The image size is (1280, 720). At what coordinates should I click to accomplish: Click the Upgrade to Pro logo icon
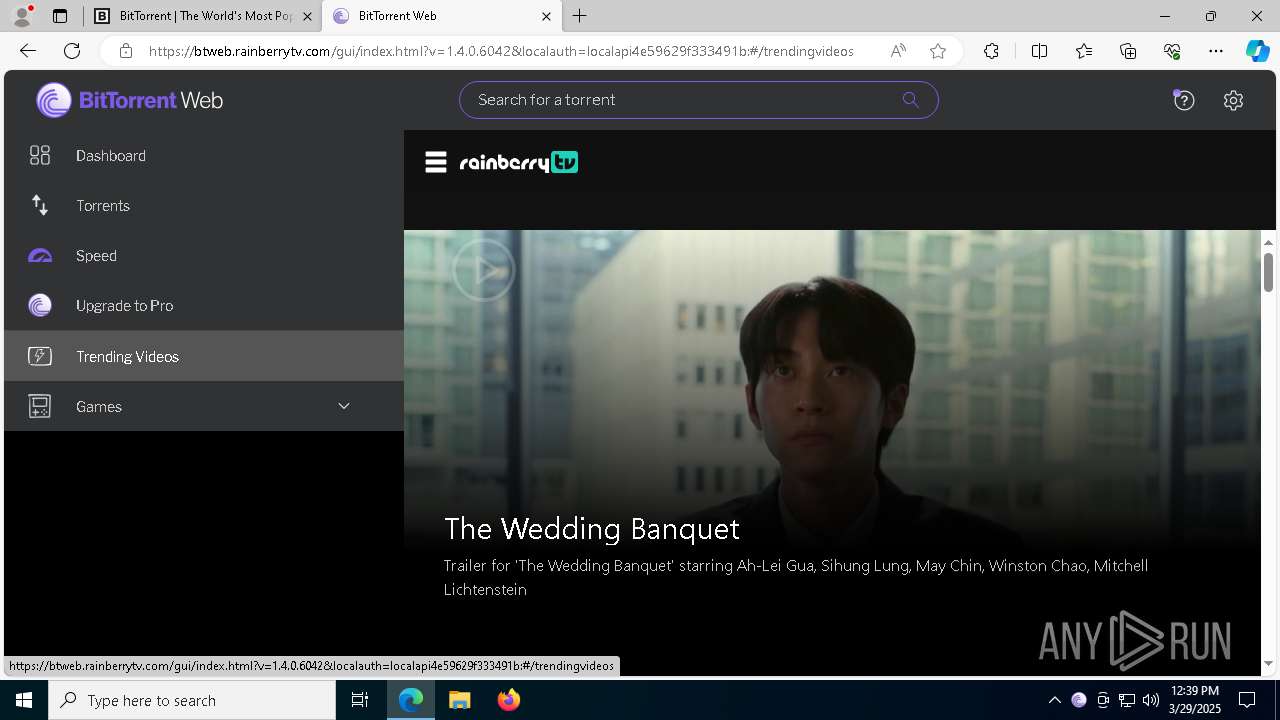(40, 306)
